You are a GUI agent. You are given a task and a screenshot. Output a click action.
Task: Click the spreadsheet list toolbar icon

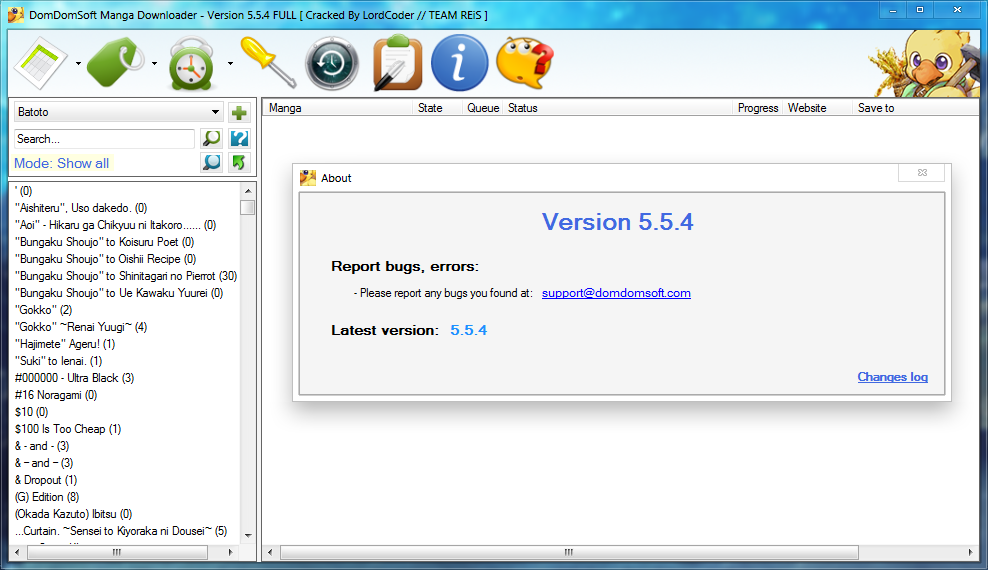41,63
